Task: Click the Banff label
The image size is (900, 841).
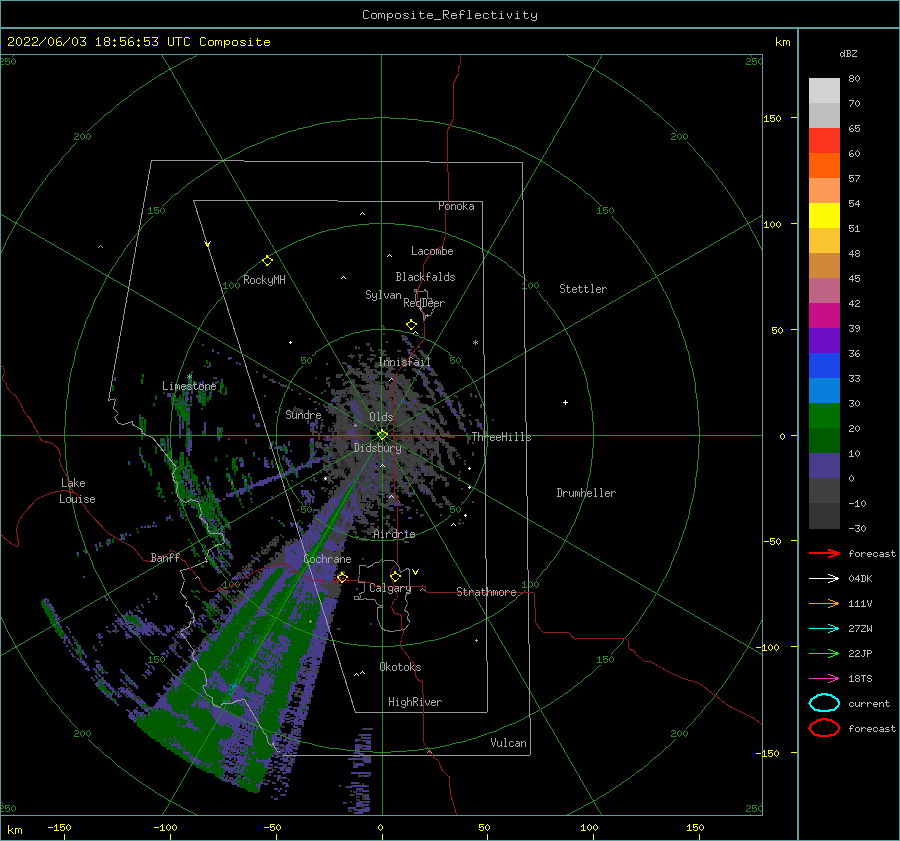Action: pos(165,557)
